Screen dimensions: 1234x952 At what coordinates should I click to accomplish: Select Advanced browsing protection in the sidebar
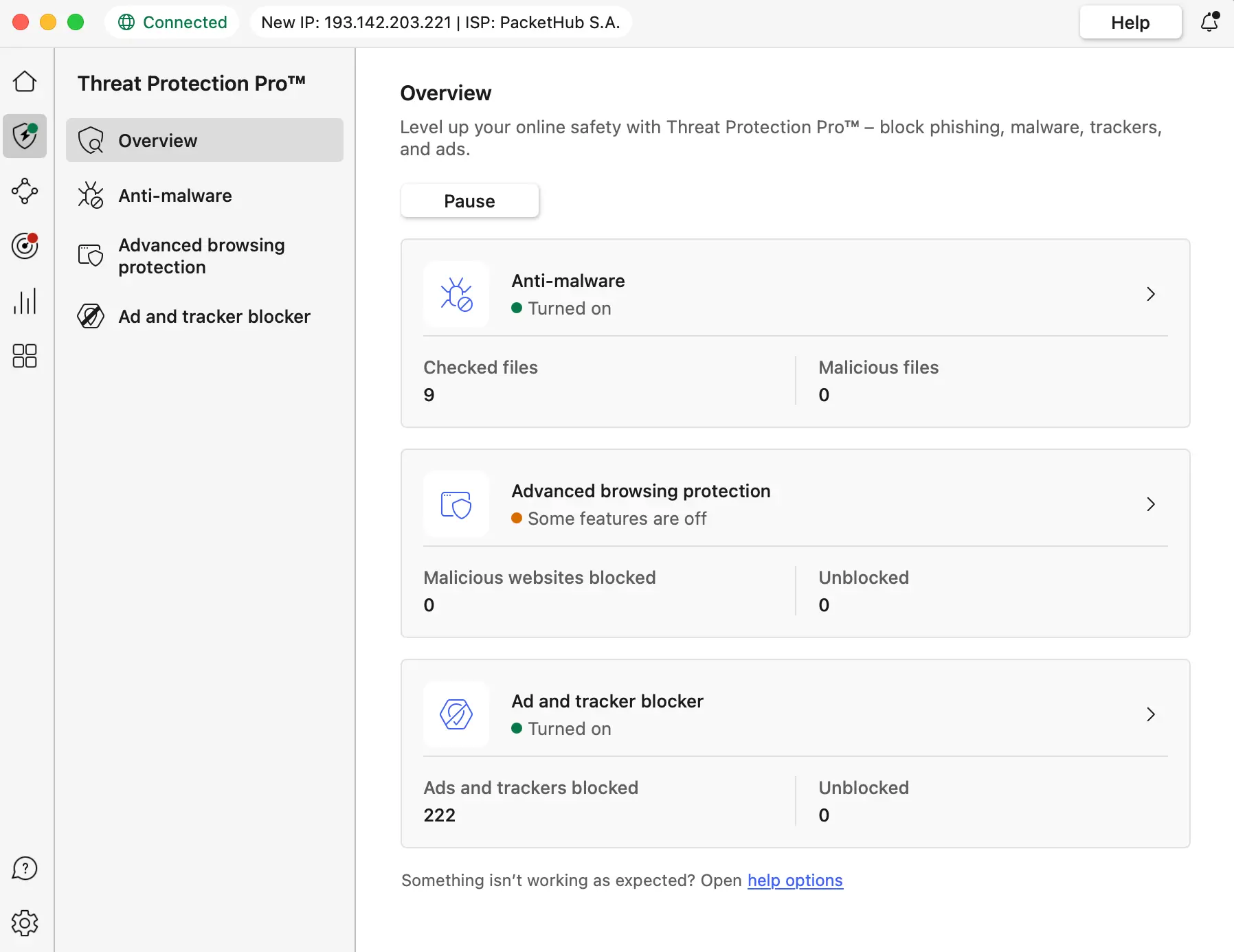[201, 256]
